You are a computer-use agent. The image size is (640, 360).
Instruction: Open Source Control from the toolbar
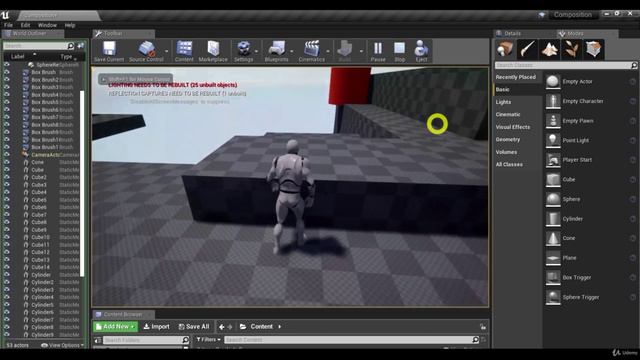(x=147, y=49)
